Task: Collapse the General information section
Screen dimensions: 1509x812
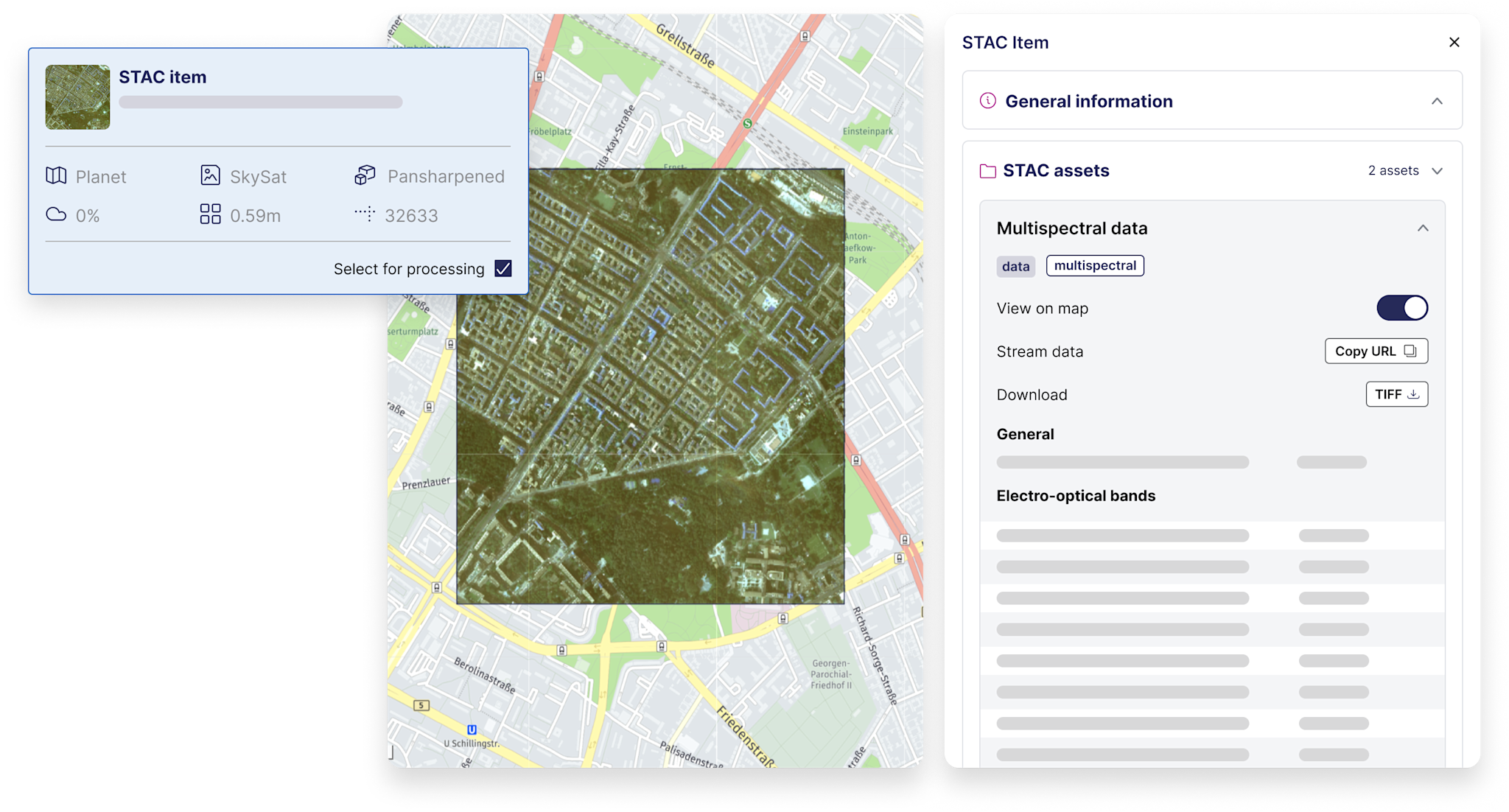Action: pos(1438,101)
